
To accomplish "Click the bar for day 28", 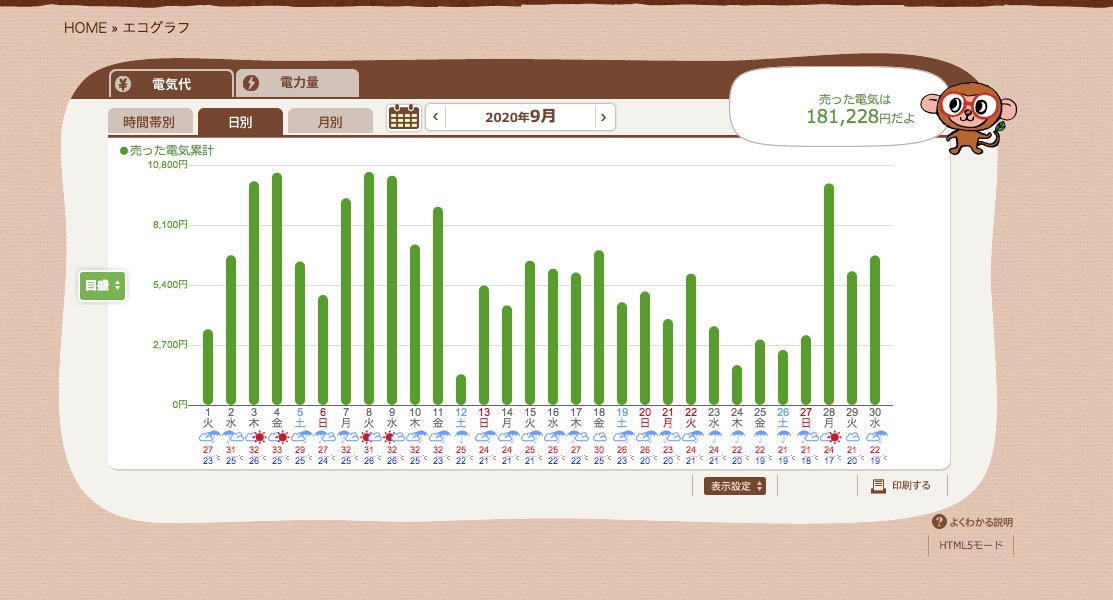I will (x=829, y=294).
